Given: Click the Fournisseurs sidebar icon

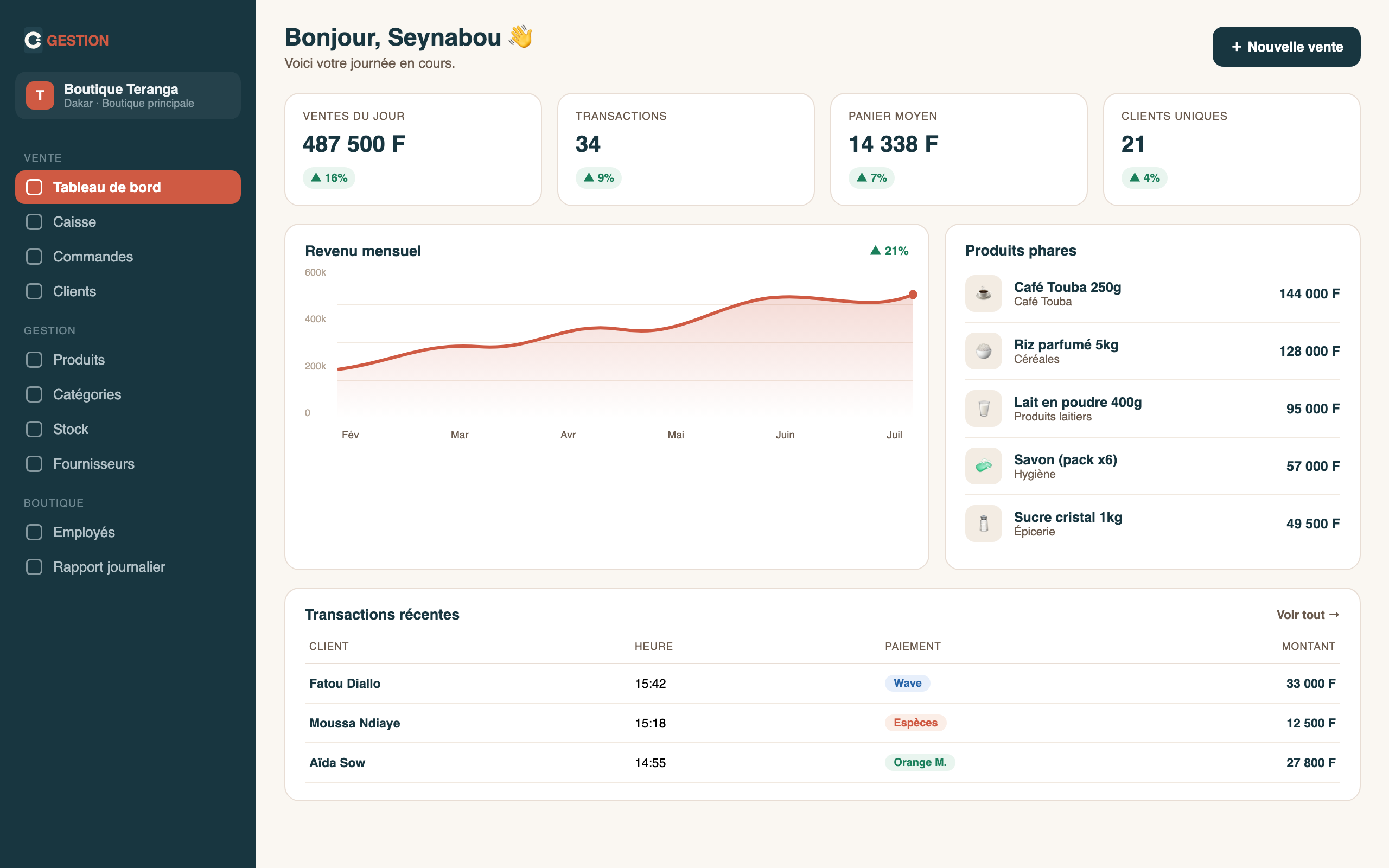Looking at the screenshot, I should click(x=34, y=464).
